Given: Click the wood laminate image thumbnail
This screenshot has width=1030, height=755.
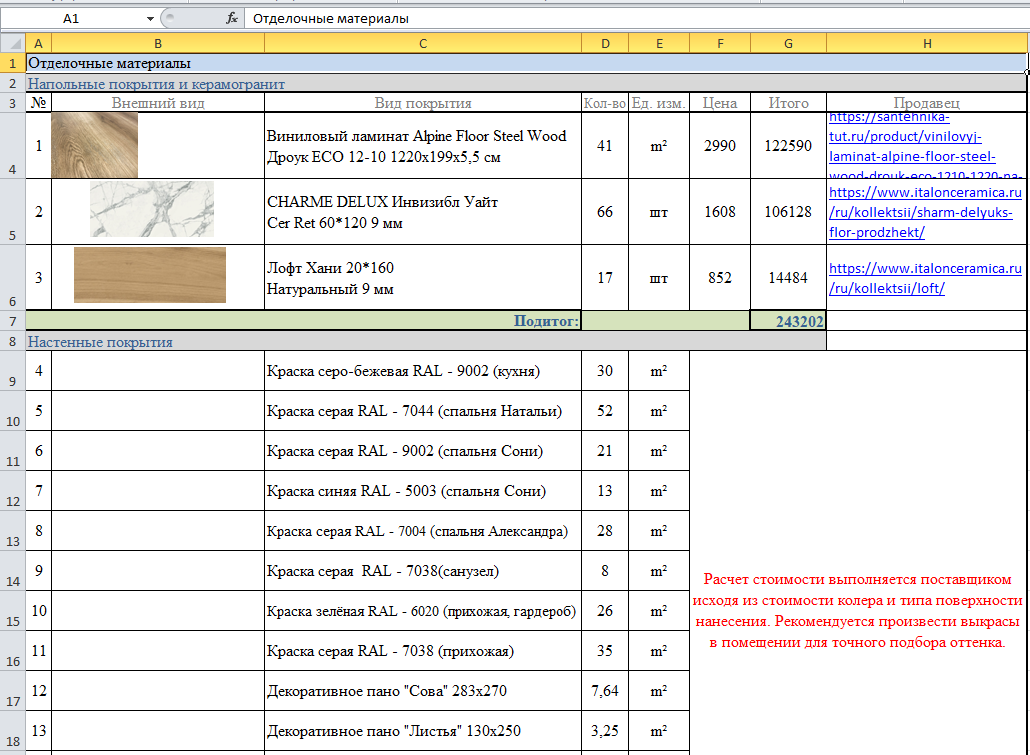Looking at the screenshot, I should coord(95,145).
